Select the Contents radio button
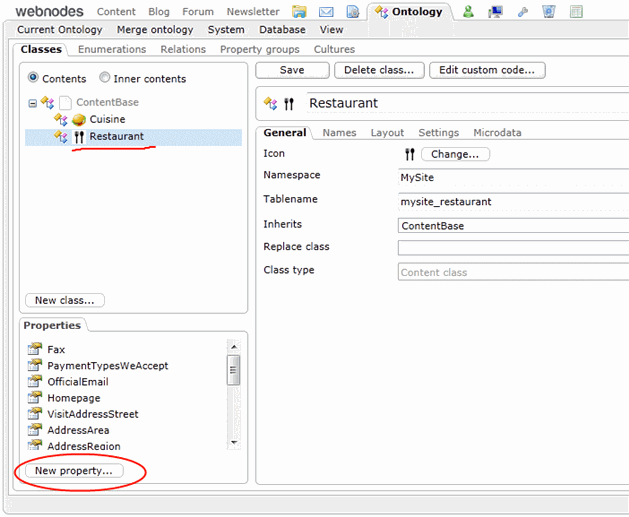The width and height of the screenshot is (629, 517). coord(34,79)
